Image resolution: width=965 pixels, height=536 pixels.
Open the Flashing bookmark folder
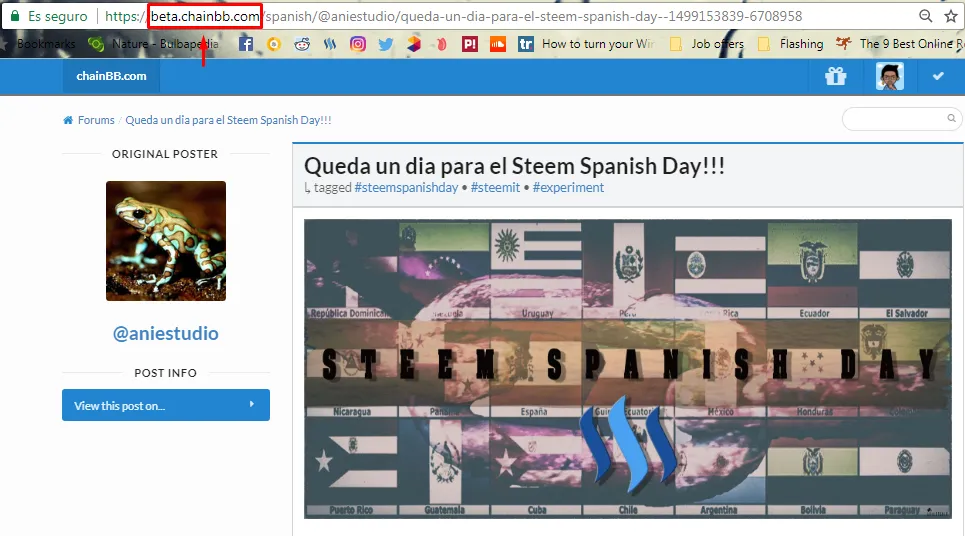(791, 44)
